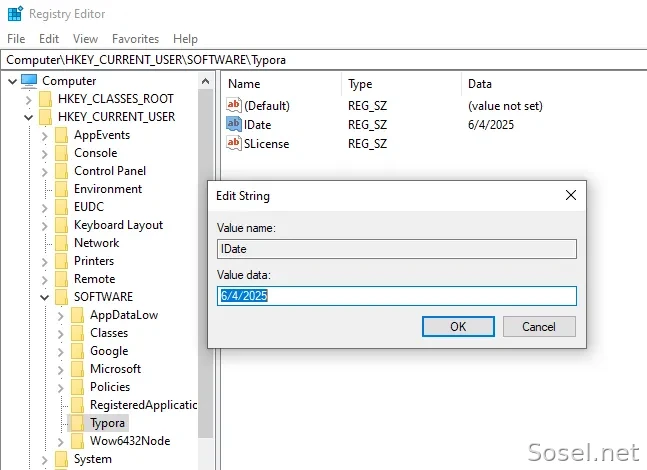
Task: Click the tree scroll up arrow
Action: tap(205, 81)
